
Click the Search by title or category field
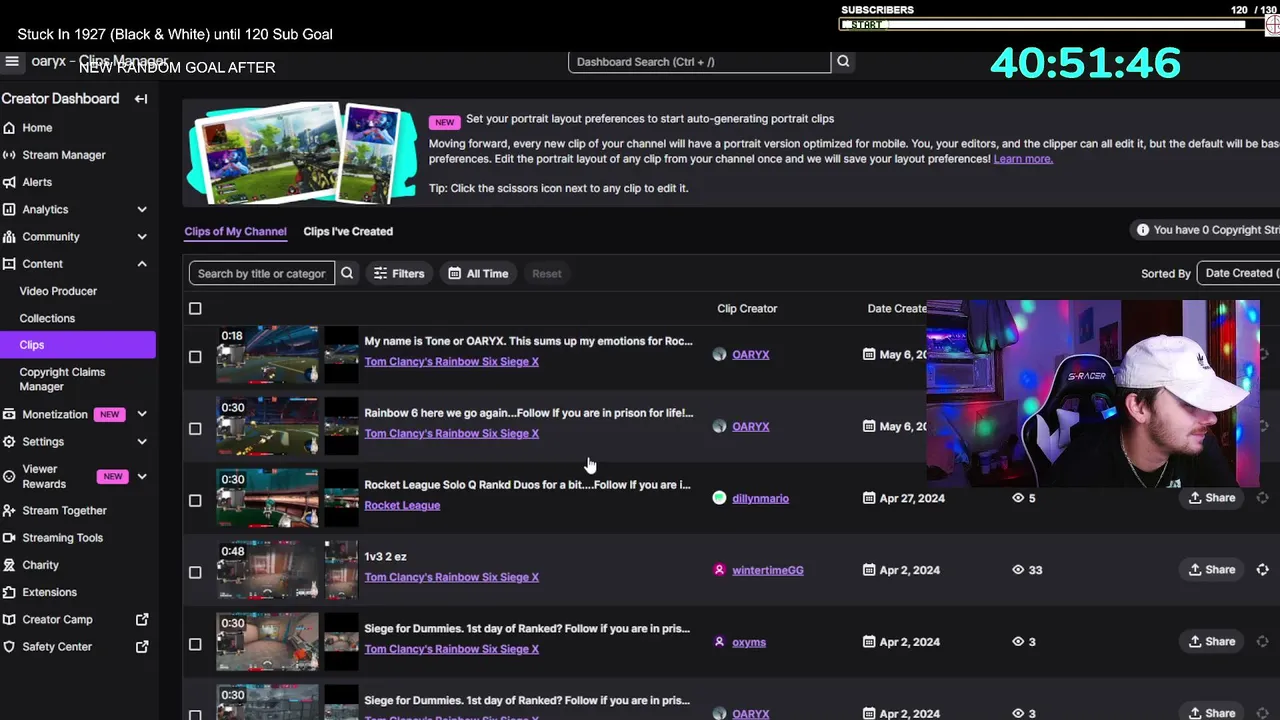pyautogui.click(x=262, y=273)
